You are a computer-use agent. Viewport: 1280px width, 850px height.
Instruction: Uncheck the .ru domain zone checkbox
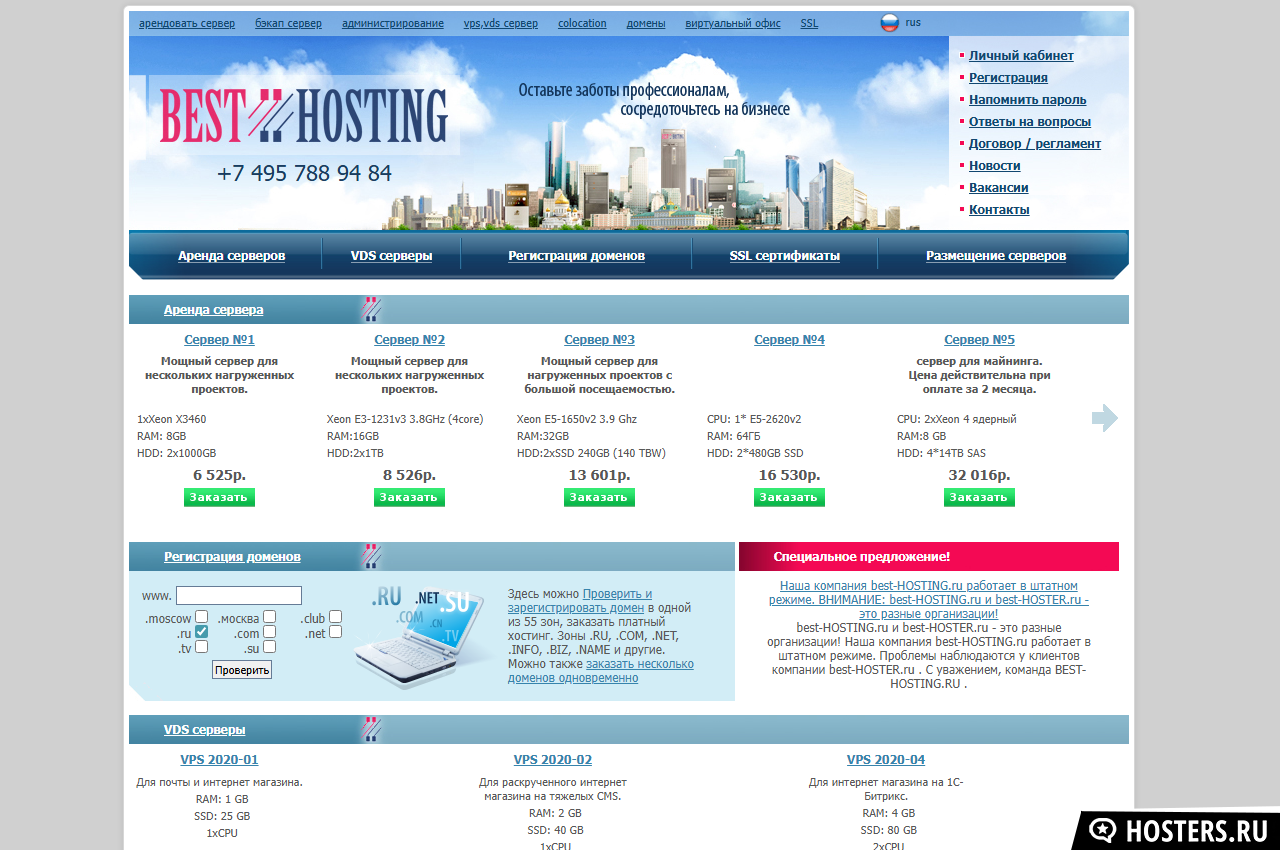(x=202, y=632)
